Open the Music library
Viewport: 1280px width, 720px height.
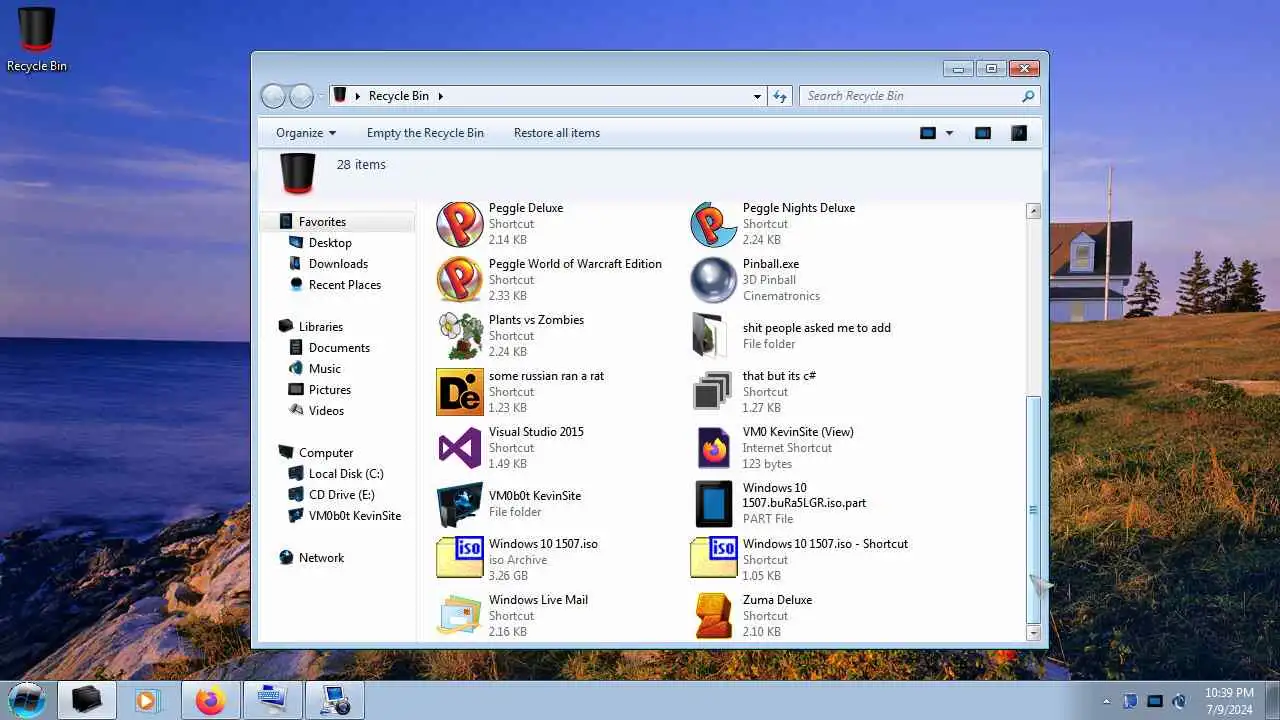coord(315,369)
